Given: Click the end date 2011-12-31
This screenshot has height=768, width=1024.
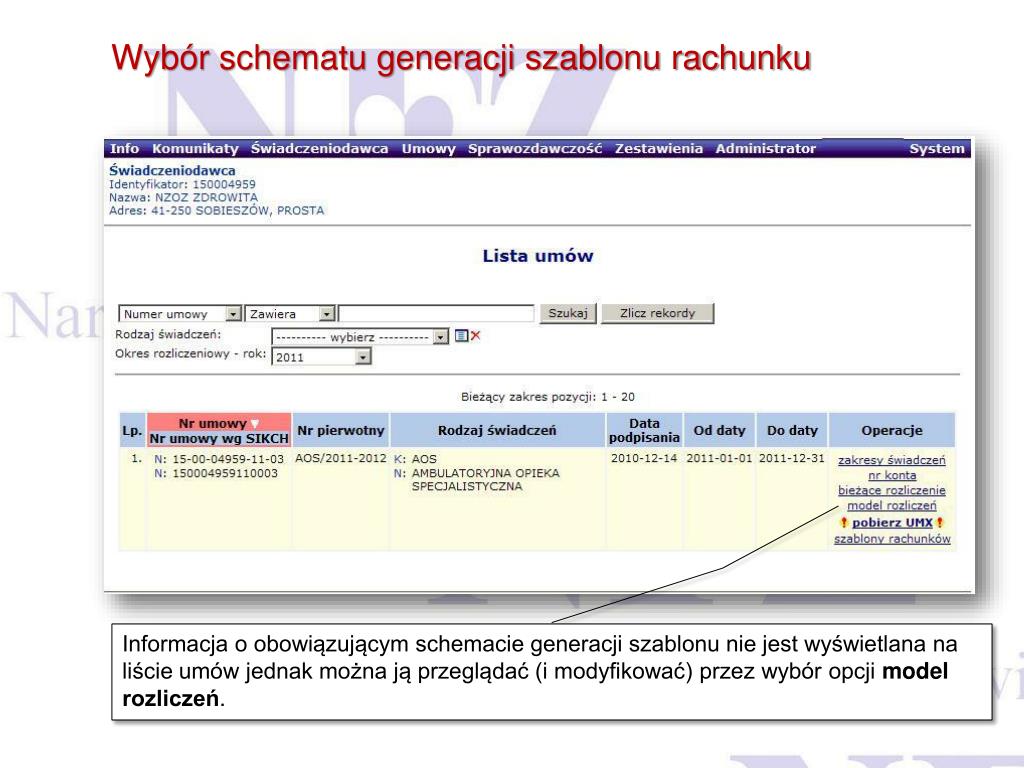Looking at the screenshot, I should [792, 458].
